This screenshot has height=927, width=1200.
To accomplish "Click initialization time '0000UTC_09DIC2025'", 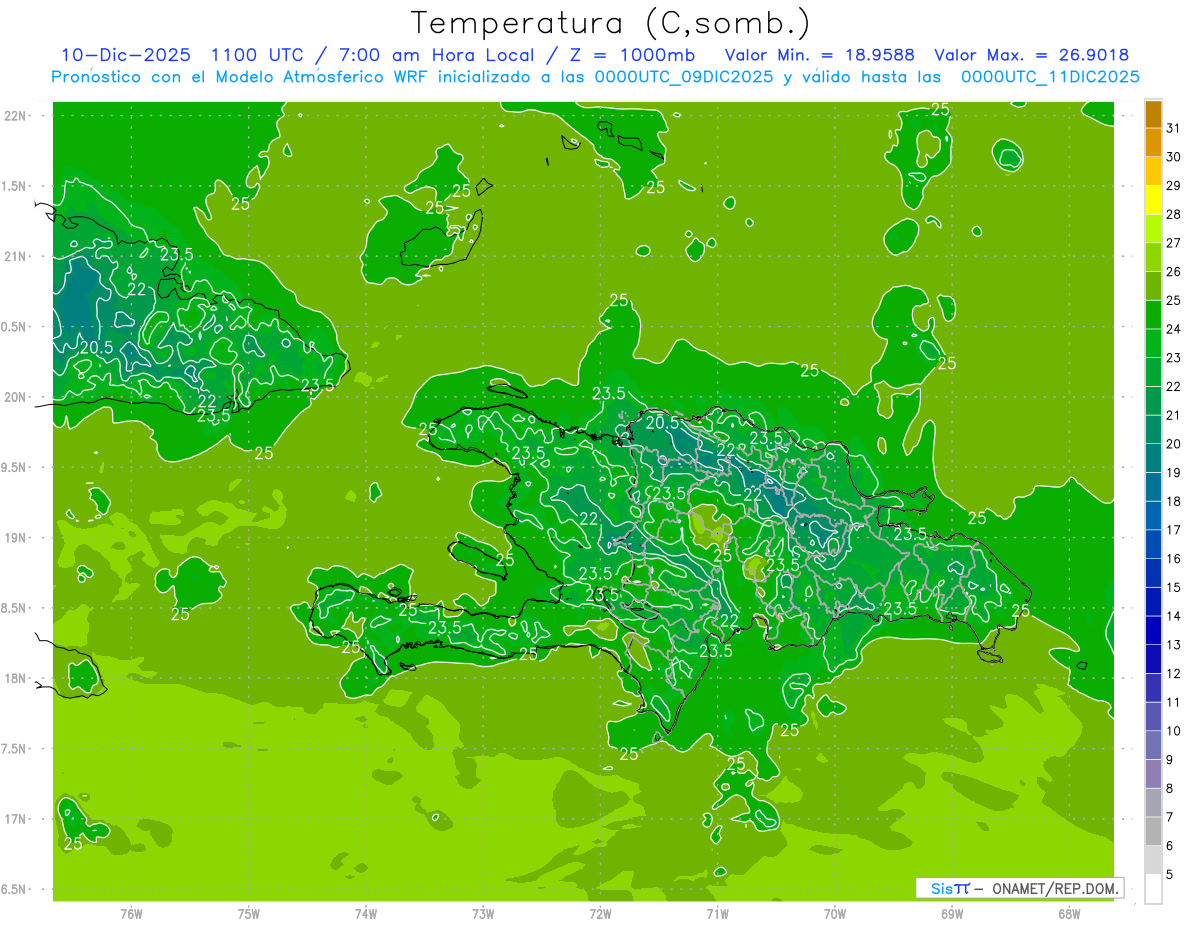I will pyautogui.click(x=684, y=77).
